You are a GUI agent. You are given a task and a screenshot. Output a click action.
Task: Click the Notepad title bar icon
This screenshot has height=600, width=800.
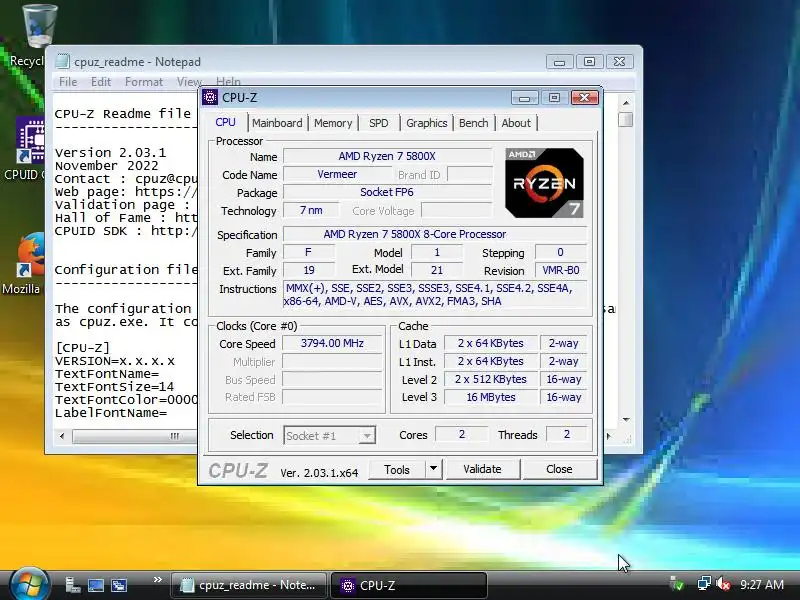[63, 61]
